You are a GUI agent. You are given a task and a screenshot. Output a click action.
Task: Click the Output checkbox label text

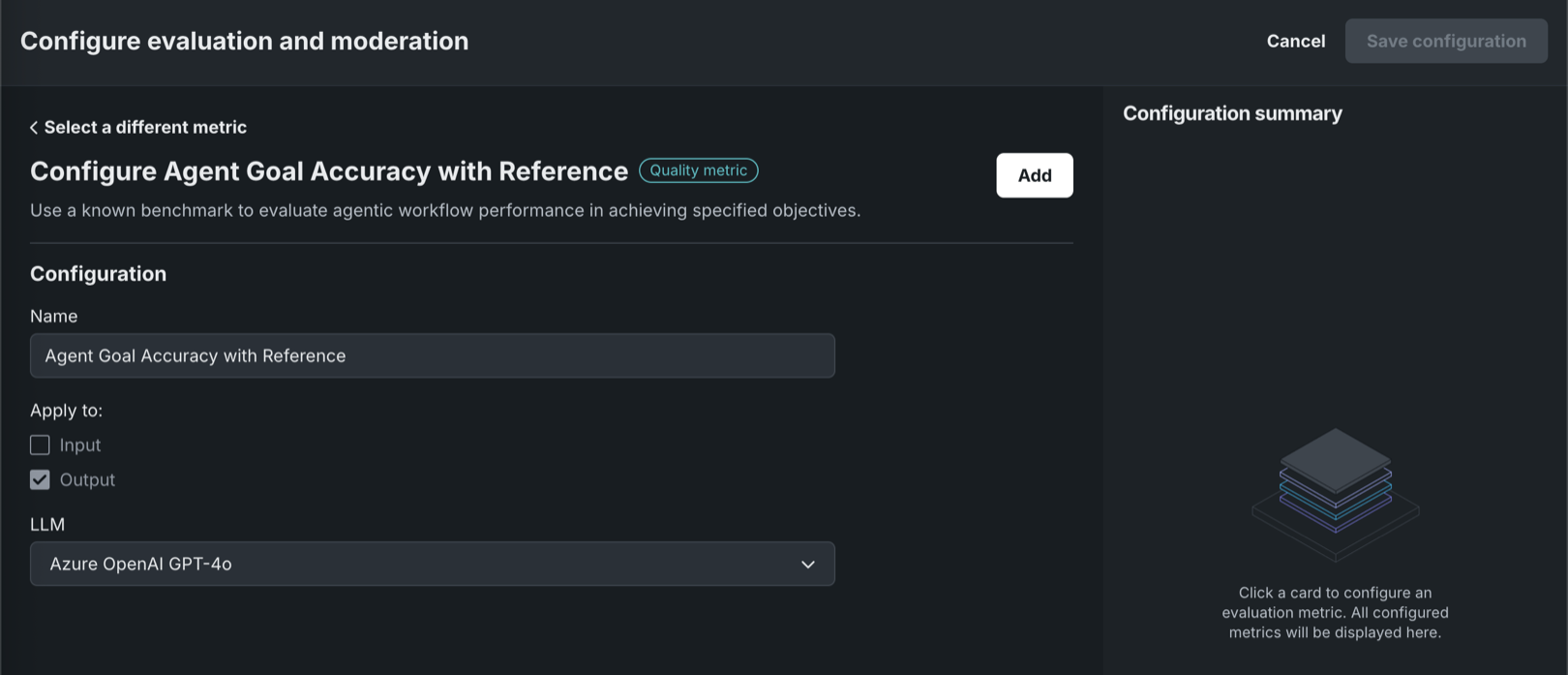point(87,479)
